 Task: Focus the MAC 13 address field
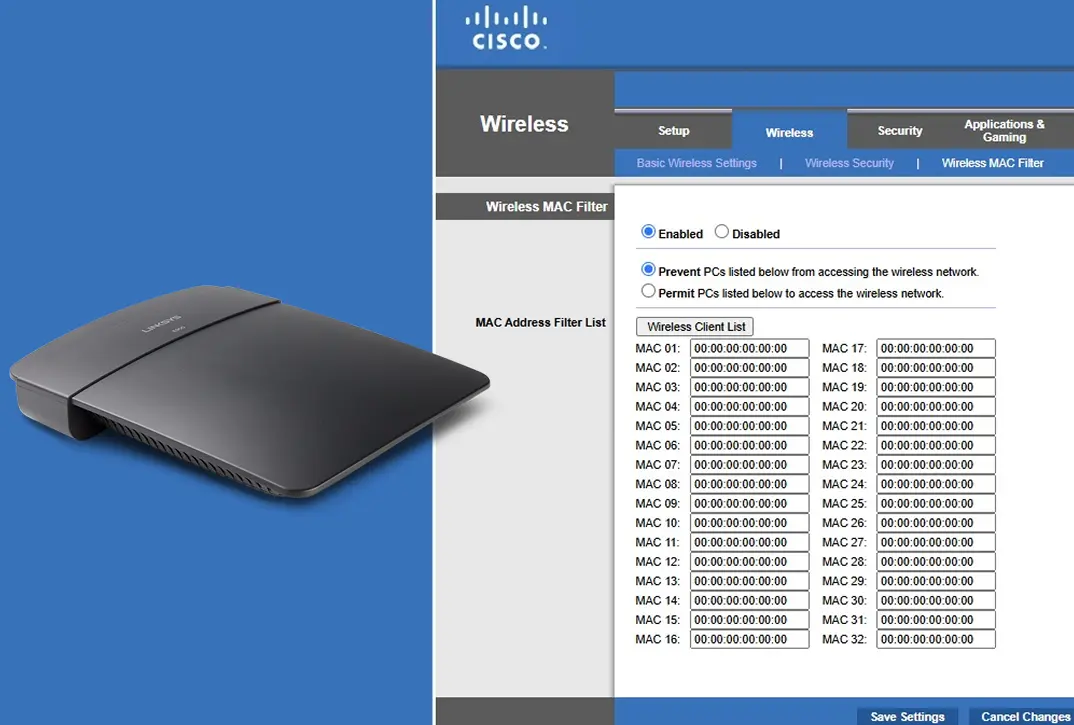click(749, 581)
